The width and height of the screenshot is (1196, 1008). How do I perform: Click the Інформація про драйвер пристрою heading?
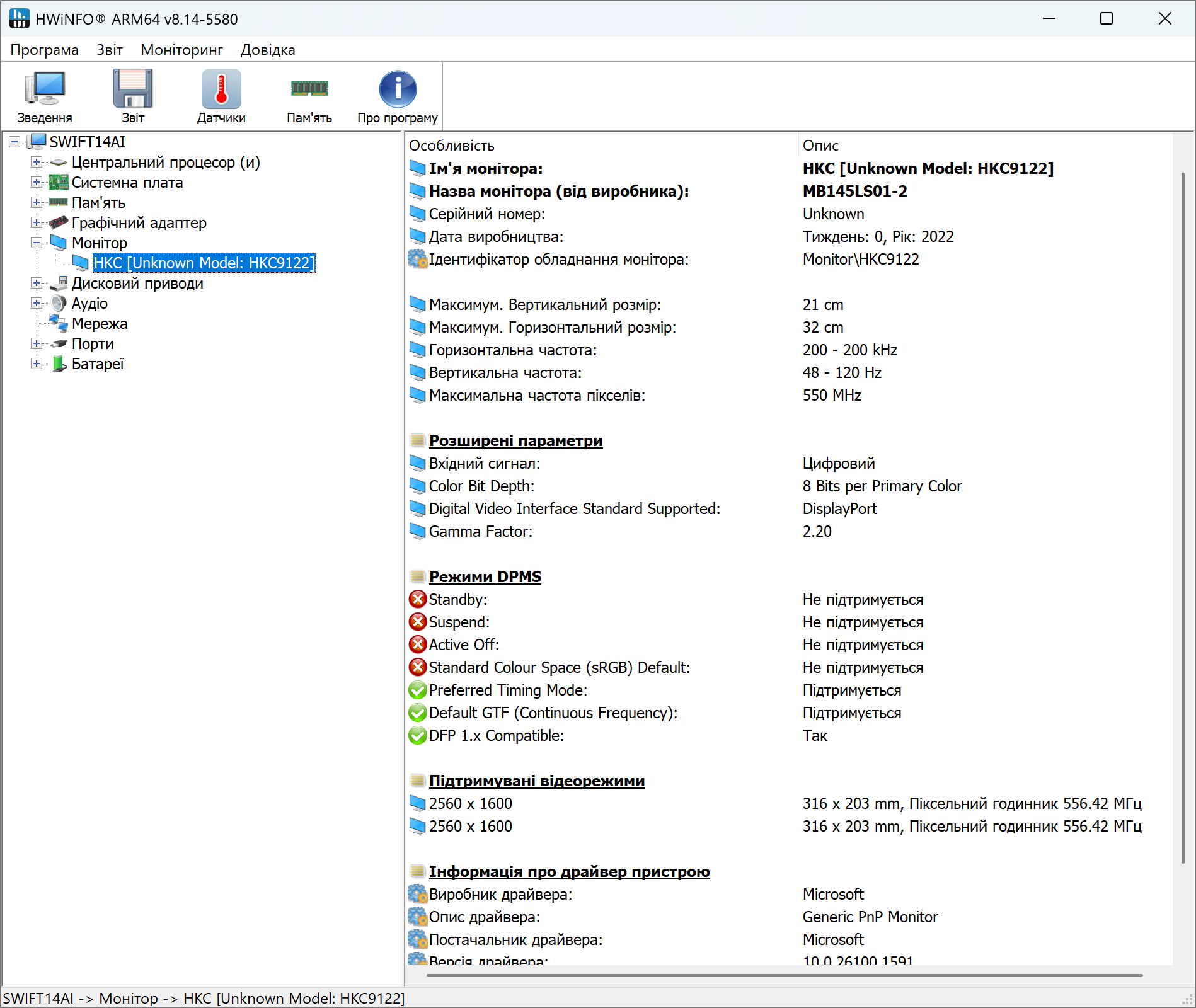[x=569, y=871]
